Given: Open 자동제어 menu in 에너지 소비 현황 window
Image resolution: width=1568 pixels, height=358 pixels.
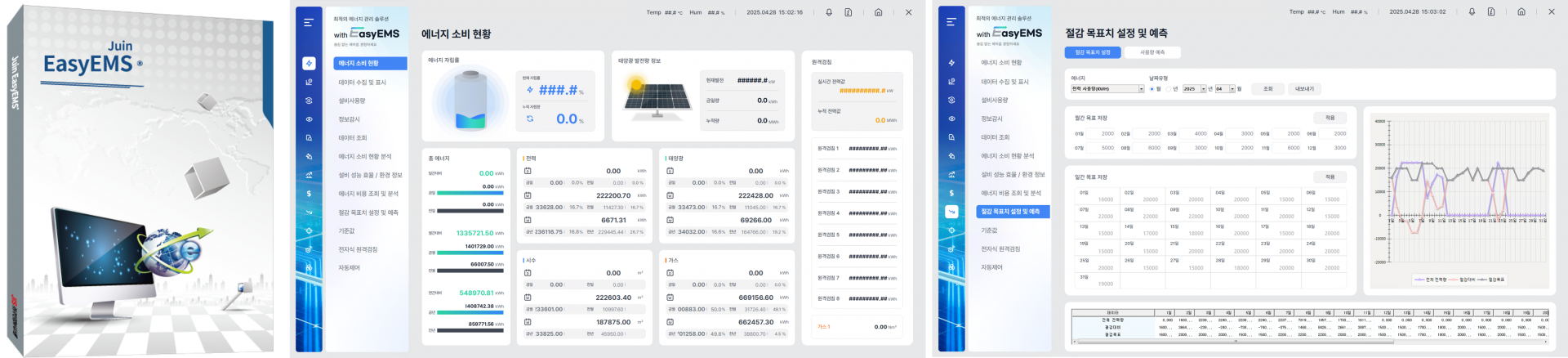Looking at the screenshot, I should pyautogui.click(x=349, y=268).
